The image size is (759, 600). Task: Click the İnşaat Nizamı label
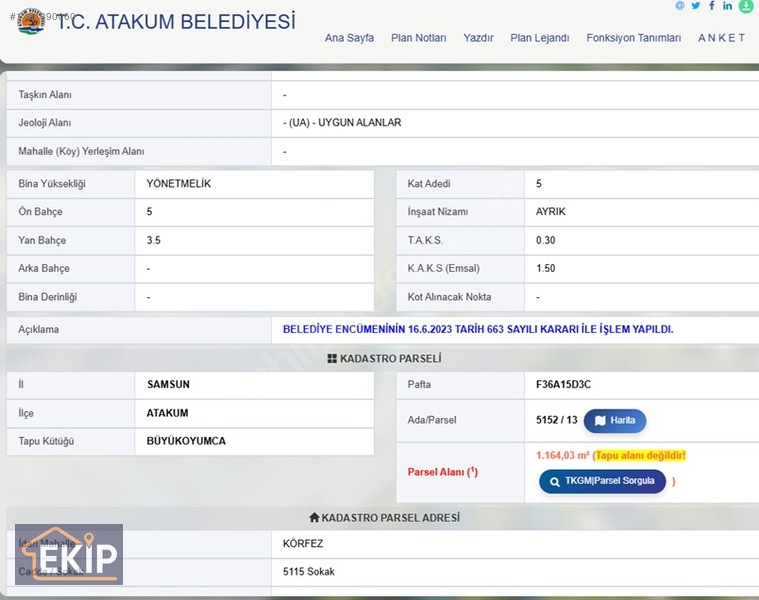(438, 212)
